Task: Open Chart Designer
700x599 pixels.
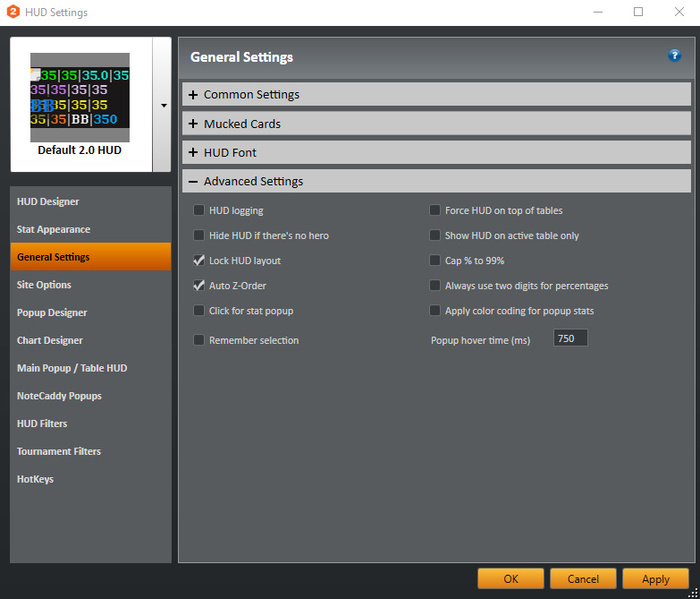Action: (90, 340)
